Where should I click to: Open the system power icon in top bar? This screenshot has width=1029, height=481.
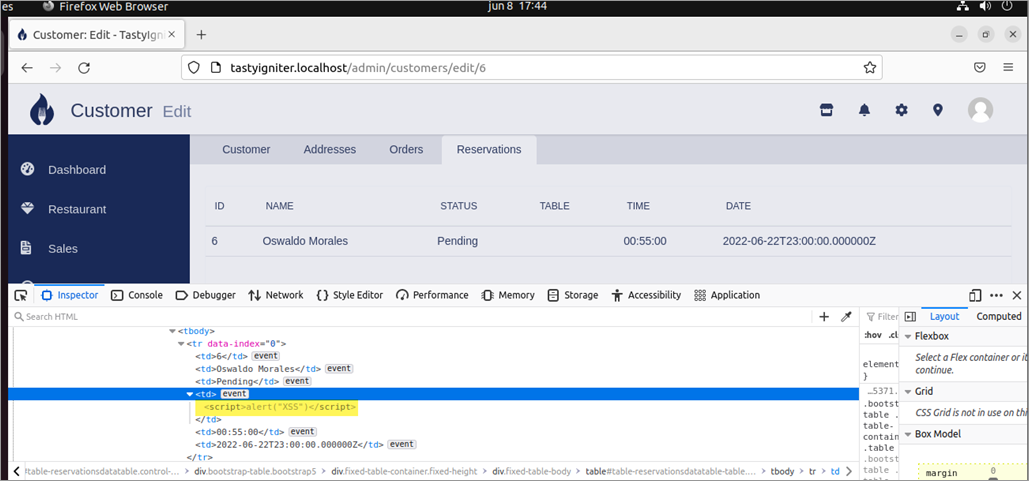(1007, 7)
